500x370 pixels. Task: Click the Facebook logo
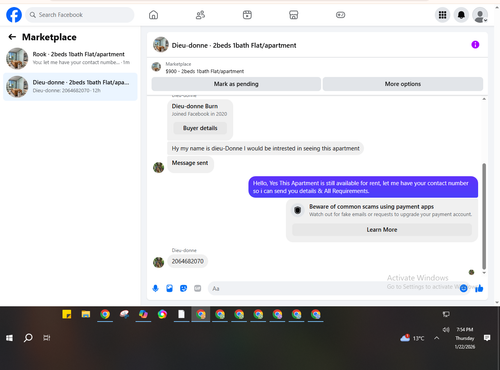point(14,15)
